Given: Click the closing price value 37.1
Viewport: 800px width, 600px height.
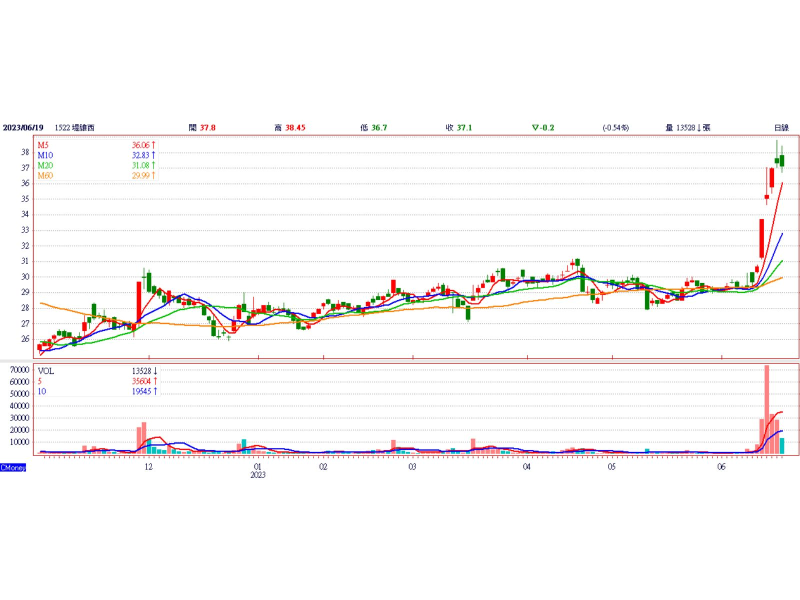Looking at the screenshot, I should click(464, 128).
